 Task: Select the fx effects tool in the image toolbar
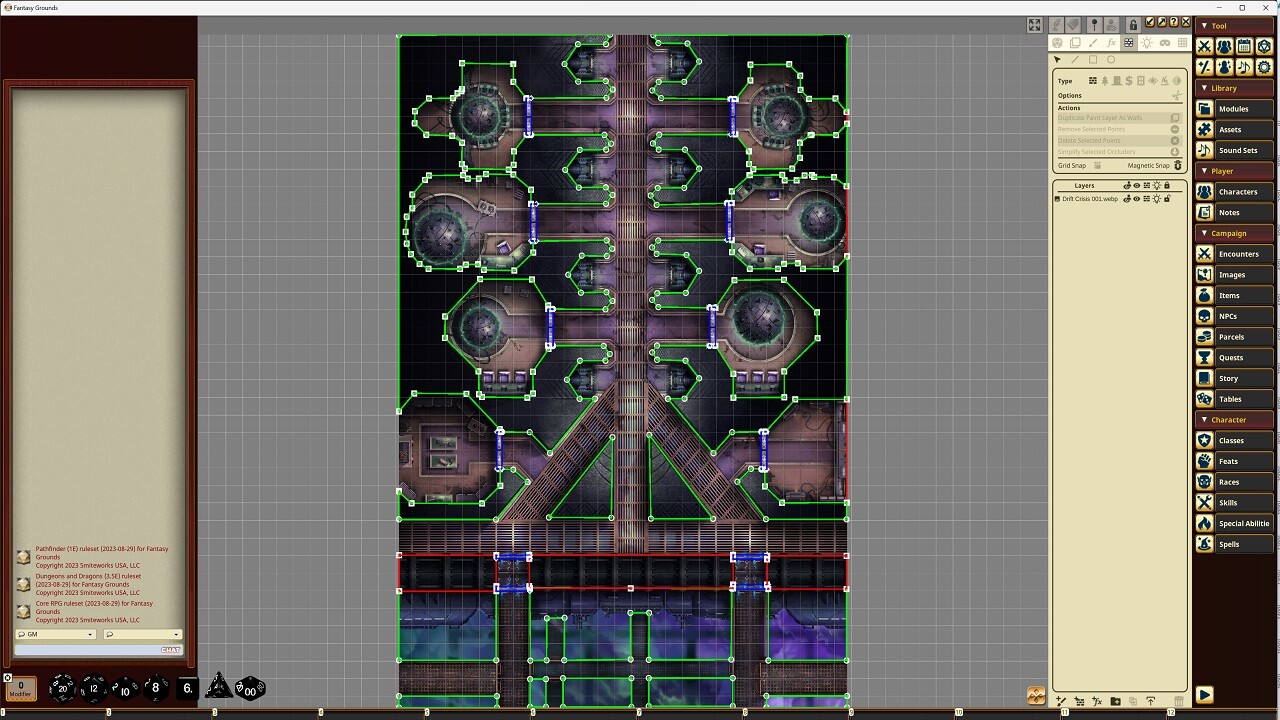[x=1110, y=43]
